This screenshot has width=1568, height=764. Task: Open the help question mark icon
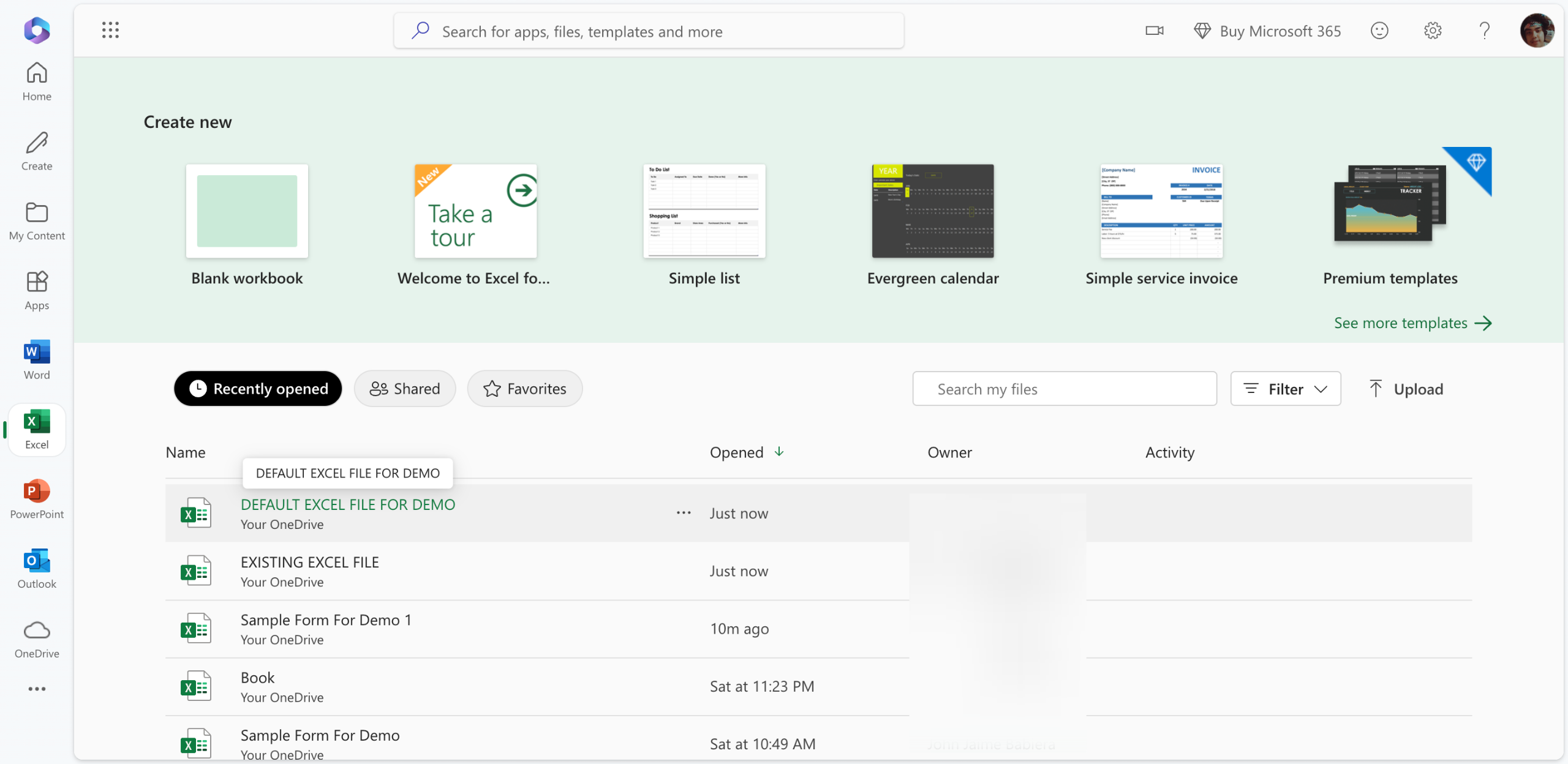1484,31
